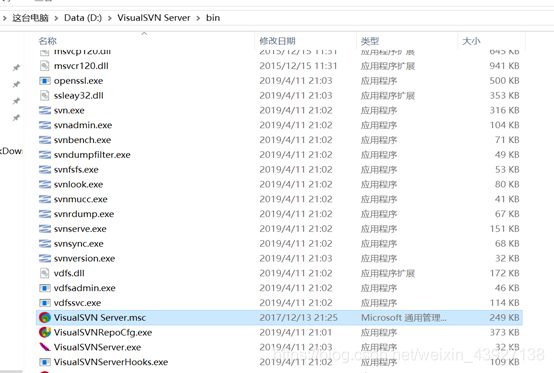The image size is (554, 373).
Task: Click the svnbench.exe icon
Action: tap(45, 140)
